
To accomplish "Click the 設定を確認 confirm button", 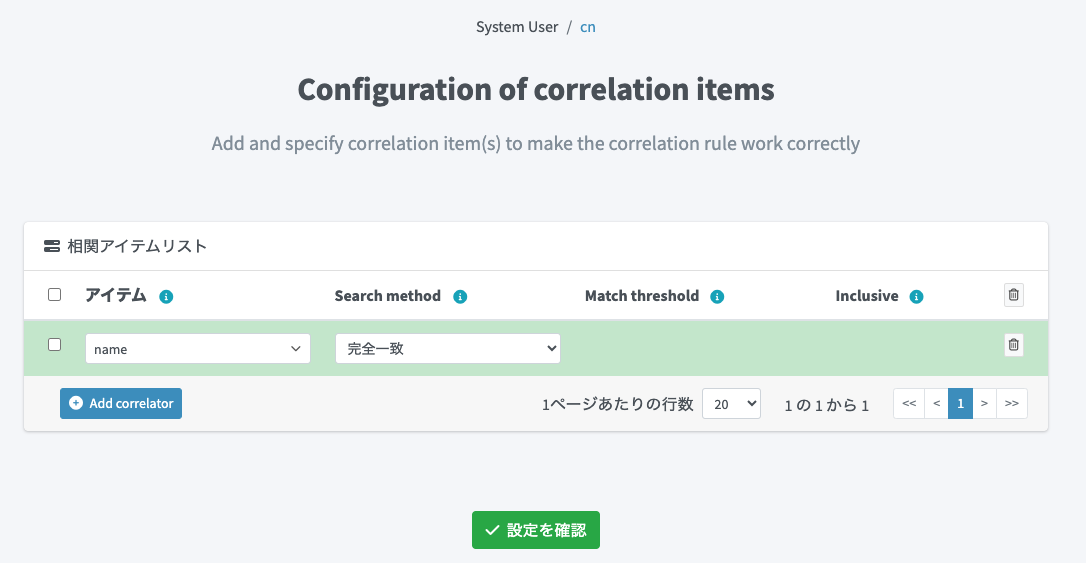I will pyautogui.click(x=536, y=530).
